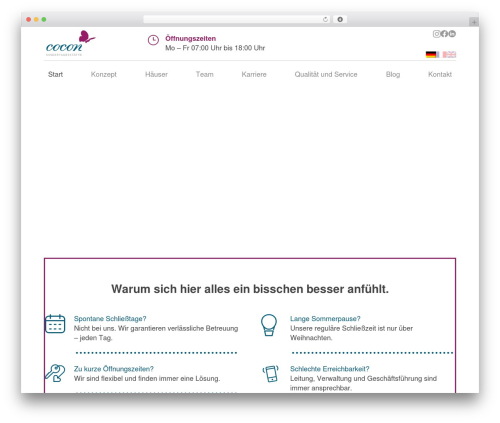Viewport: 500px width, 423px height.
Task: Open a new browser tab
Action: (474, 22)
